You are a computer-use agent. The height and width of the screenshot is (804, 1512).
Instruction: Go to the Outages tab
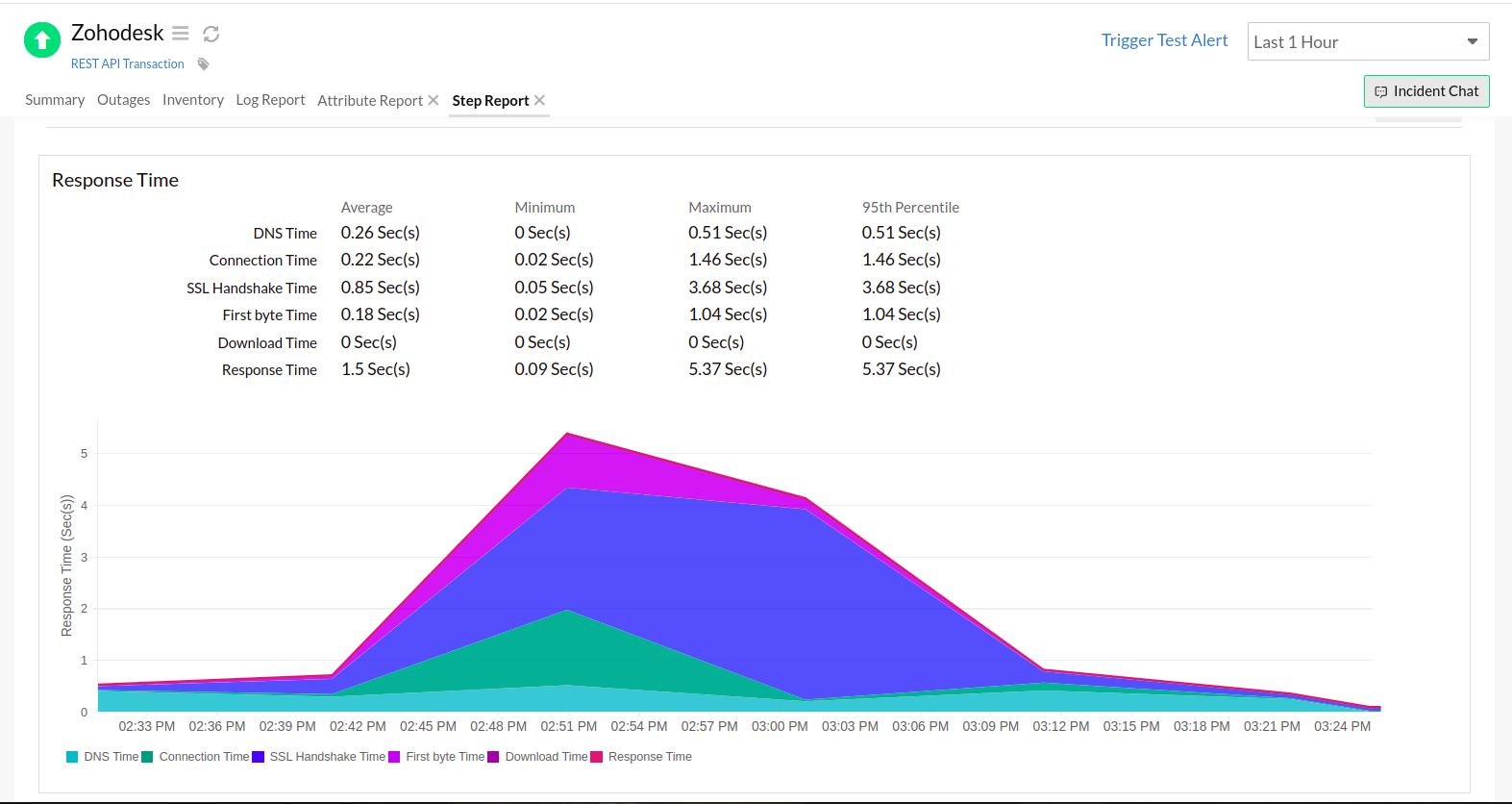(x=123, y=100)
